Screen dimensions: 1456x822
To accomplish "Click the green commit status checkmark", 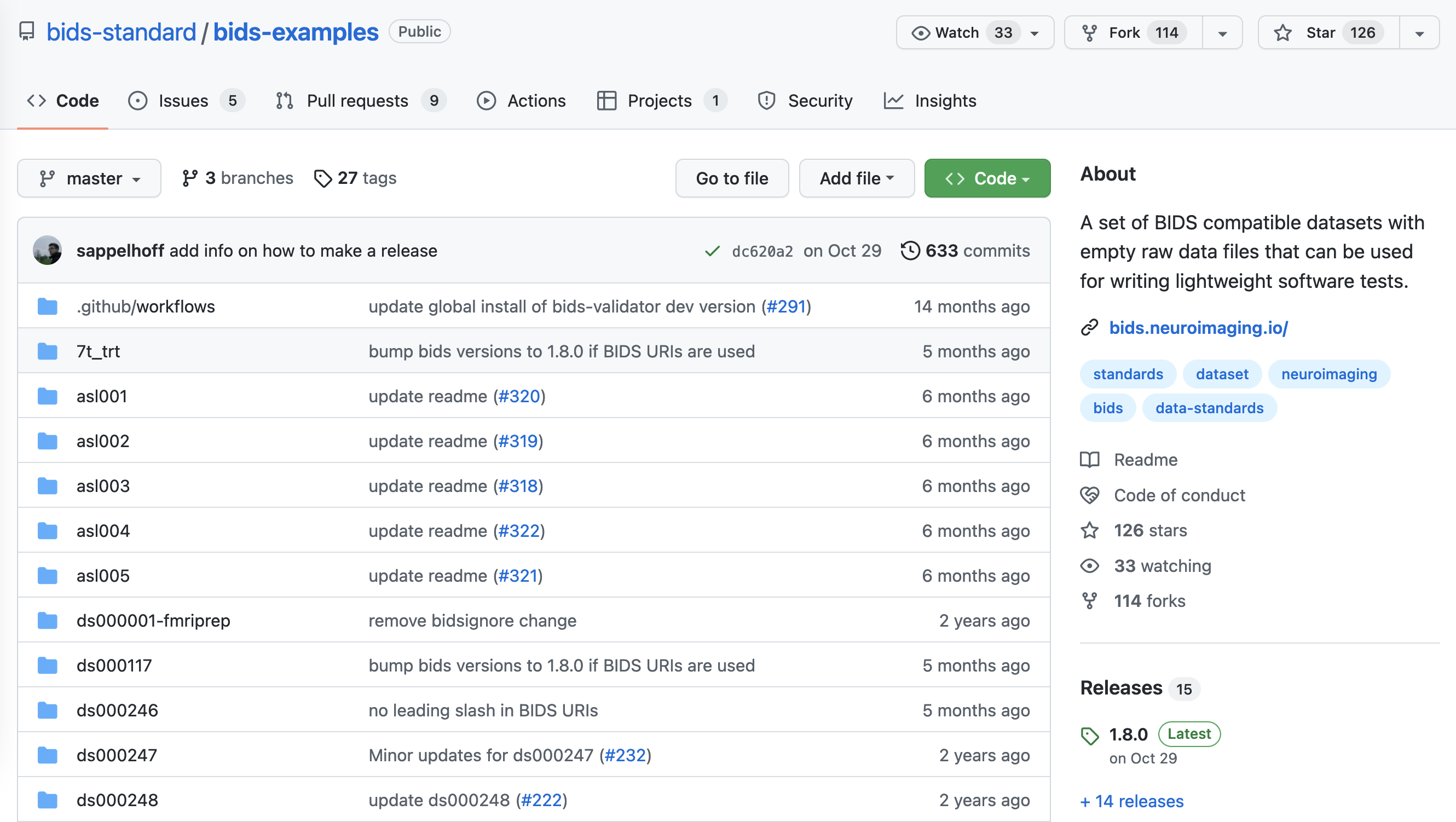I will click(712, 251).
